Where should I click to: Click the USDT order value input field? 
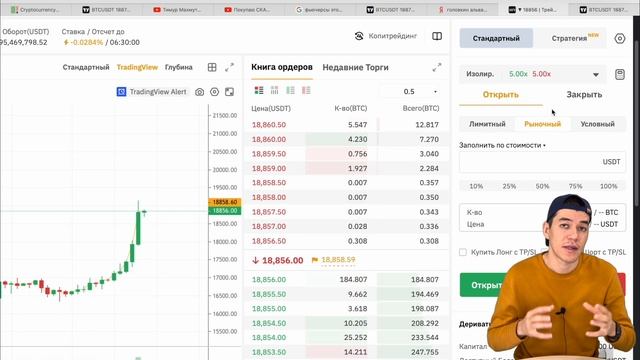pyautogui.click(x=542, y=162)
